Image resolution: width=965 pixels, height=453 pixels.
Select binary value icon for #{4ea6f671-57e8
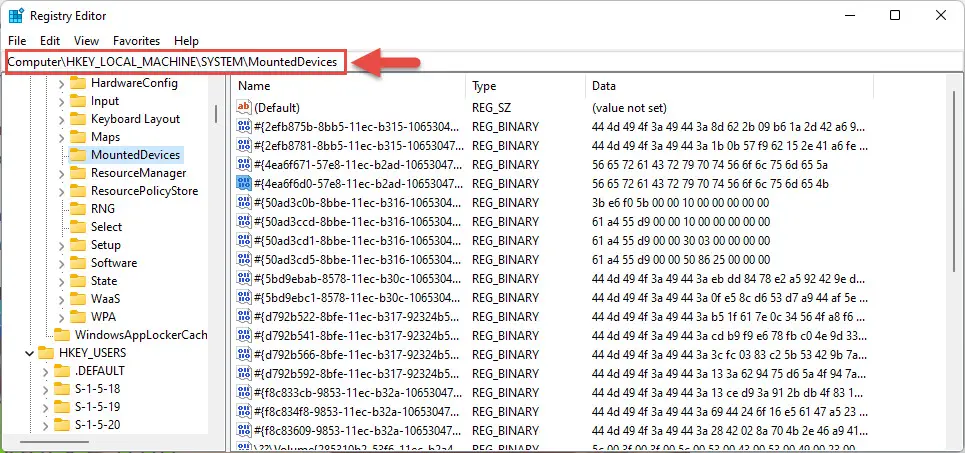pyautogui.click(x=244, y=164)
